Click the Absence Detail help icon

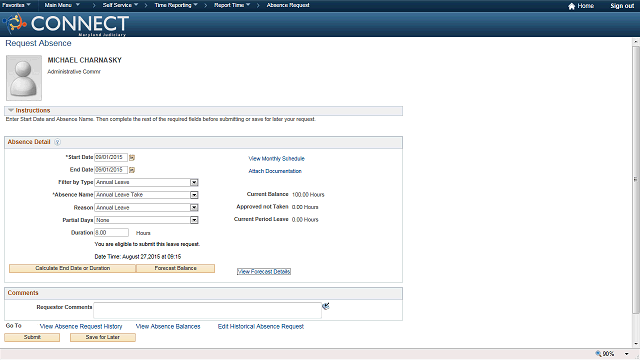(58, 142)
